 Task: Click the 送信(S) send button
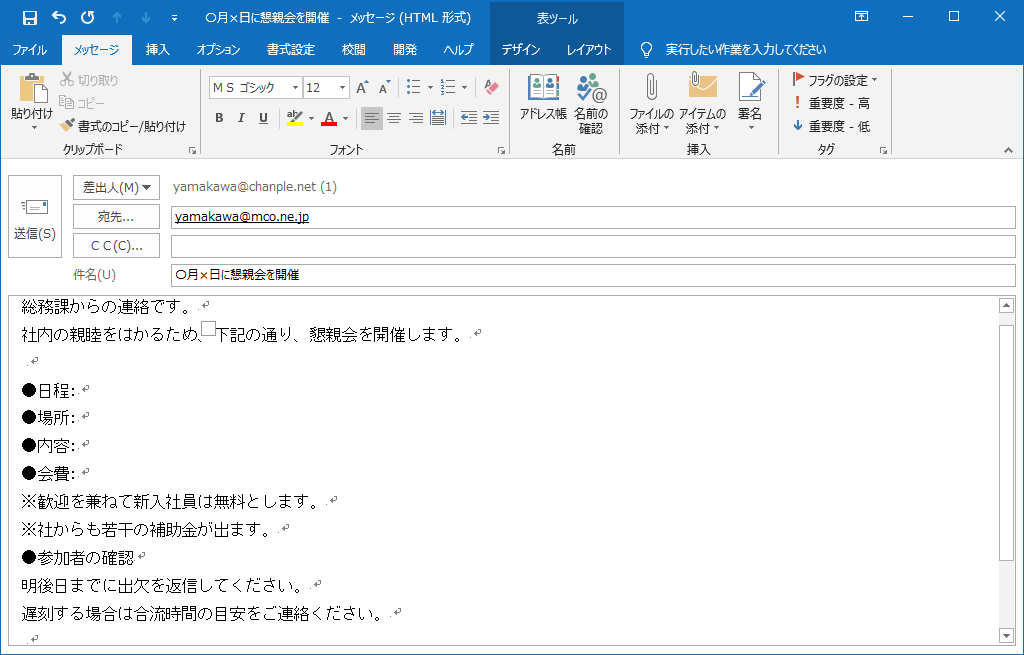35,217
